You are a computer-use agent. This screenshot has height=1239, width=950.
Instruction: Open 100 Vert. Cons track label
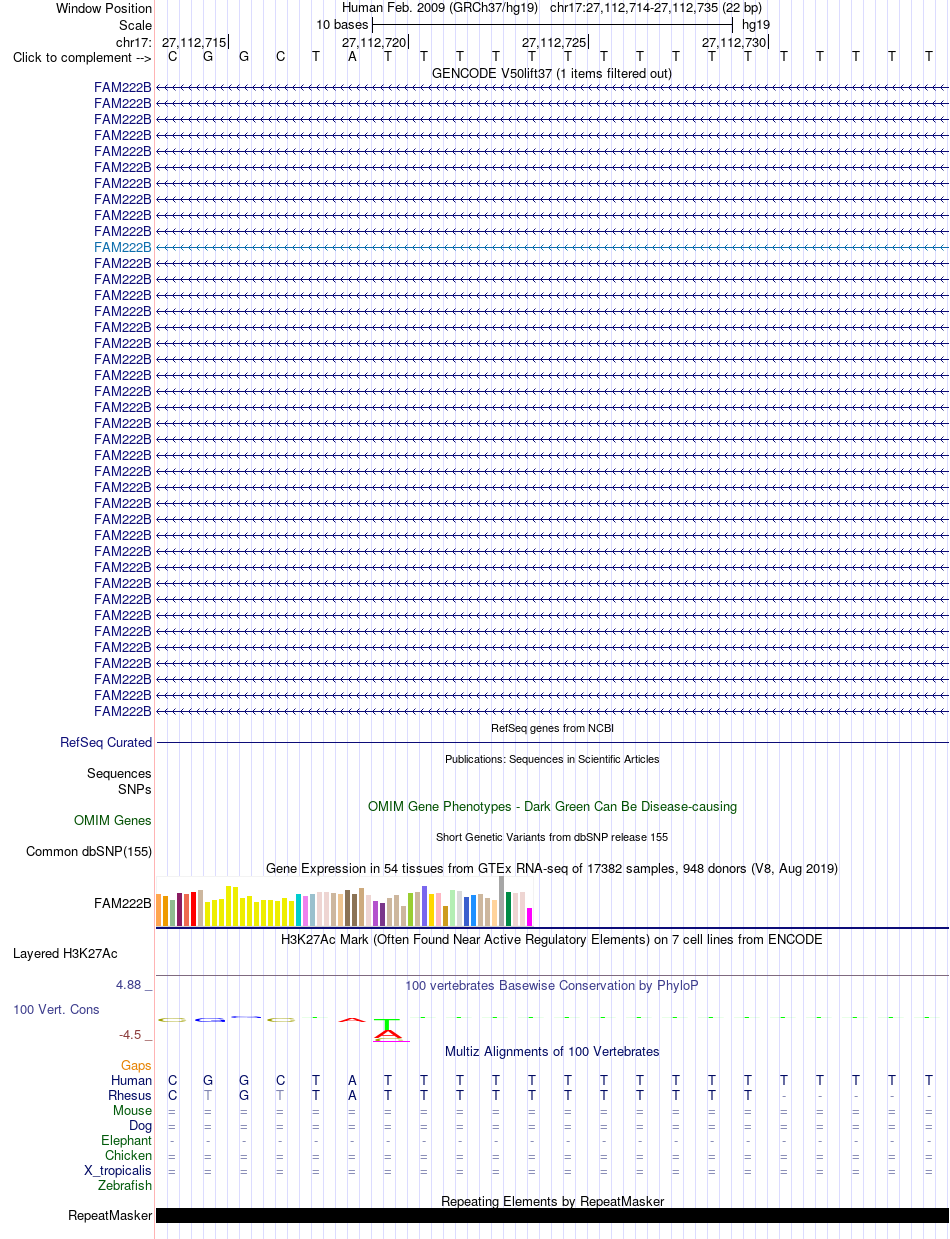point(56,1010)
